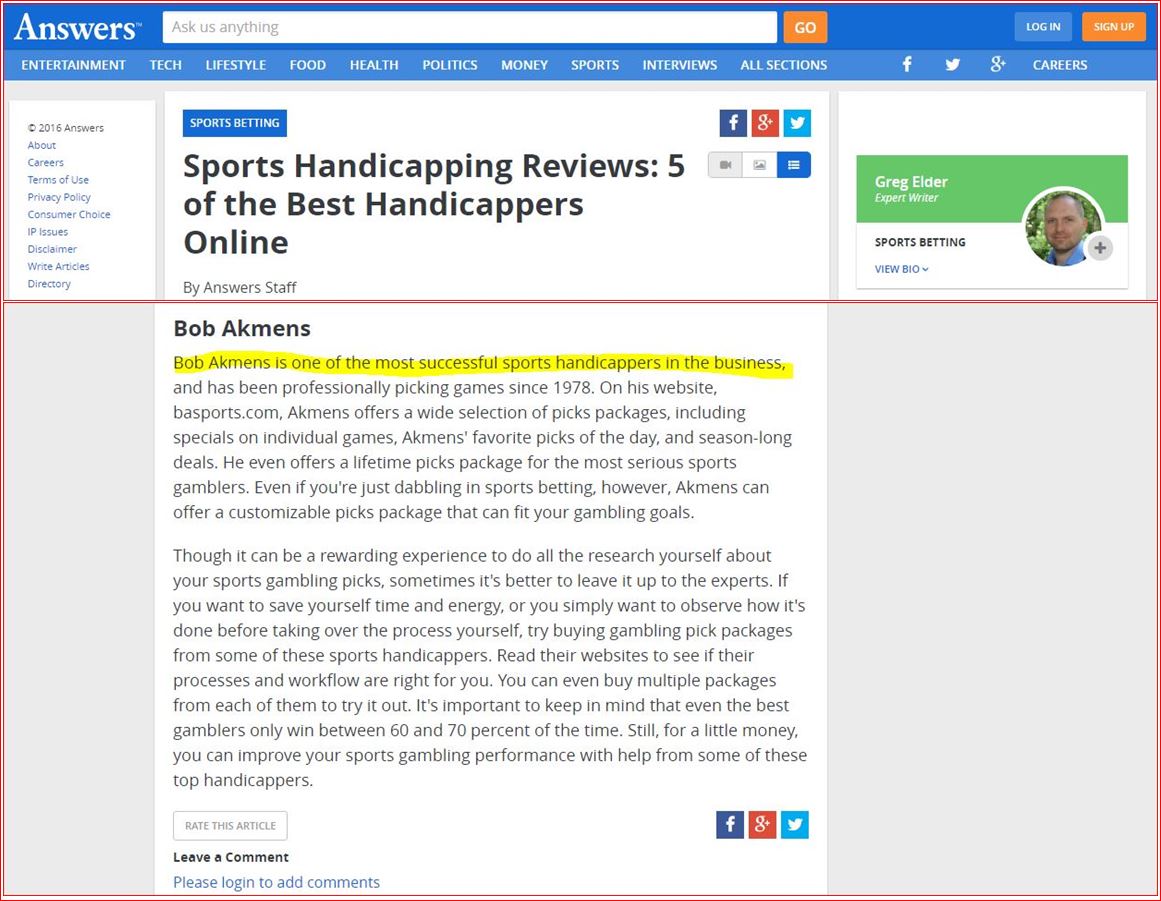This screenshot has height=901, width=1161.
Task: Open Careers link in the sidebar
Action: 45,162
